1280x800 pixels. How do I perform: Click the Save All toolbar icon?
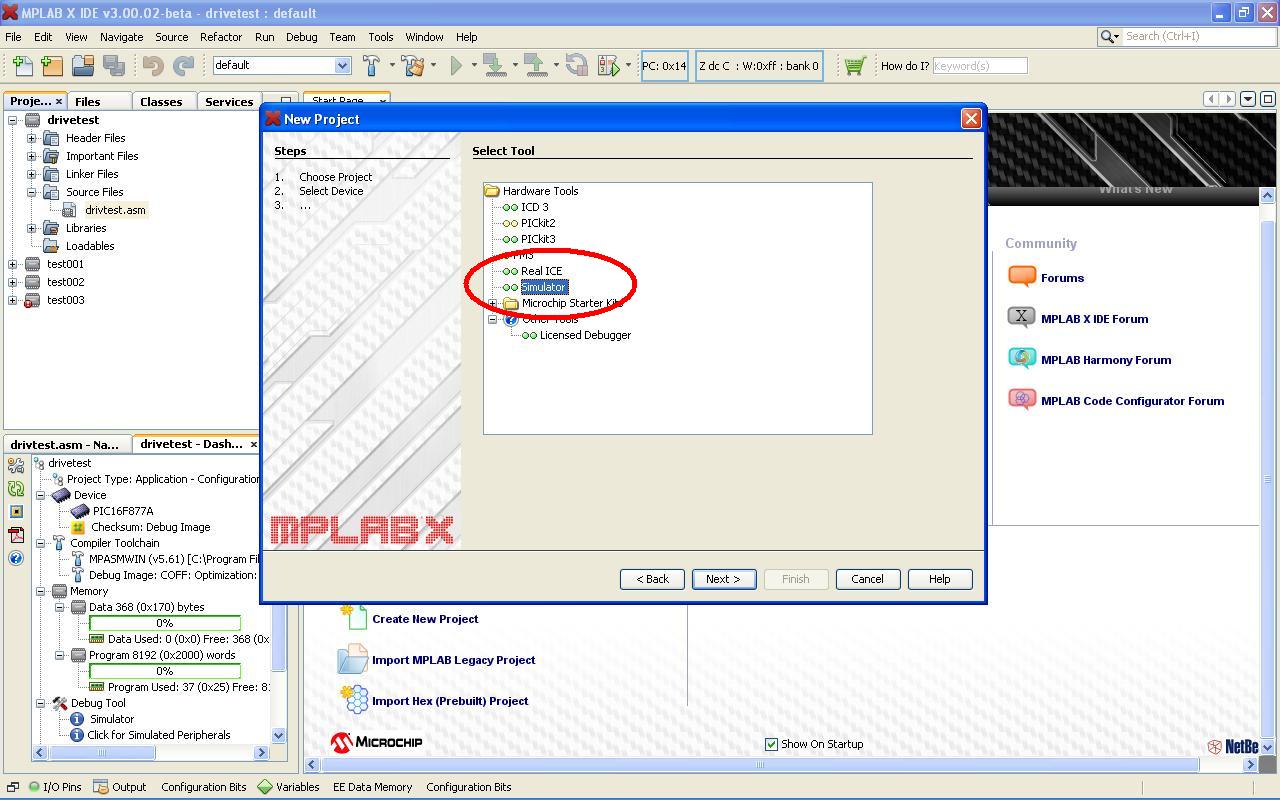114,66
